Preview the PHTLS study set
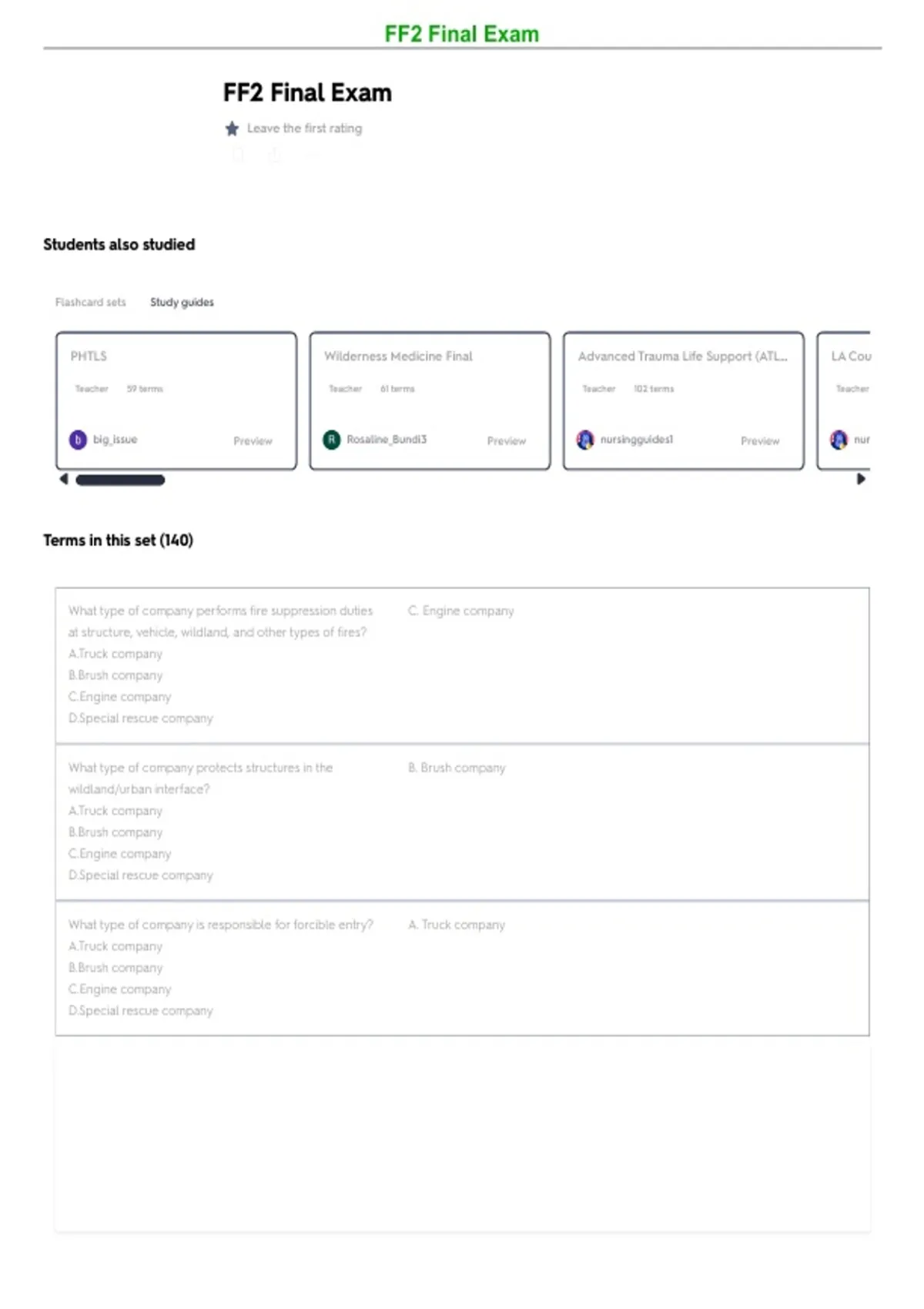This screenshot has height=1309, width=924. tap(253, 440)
